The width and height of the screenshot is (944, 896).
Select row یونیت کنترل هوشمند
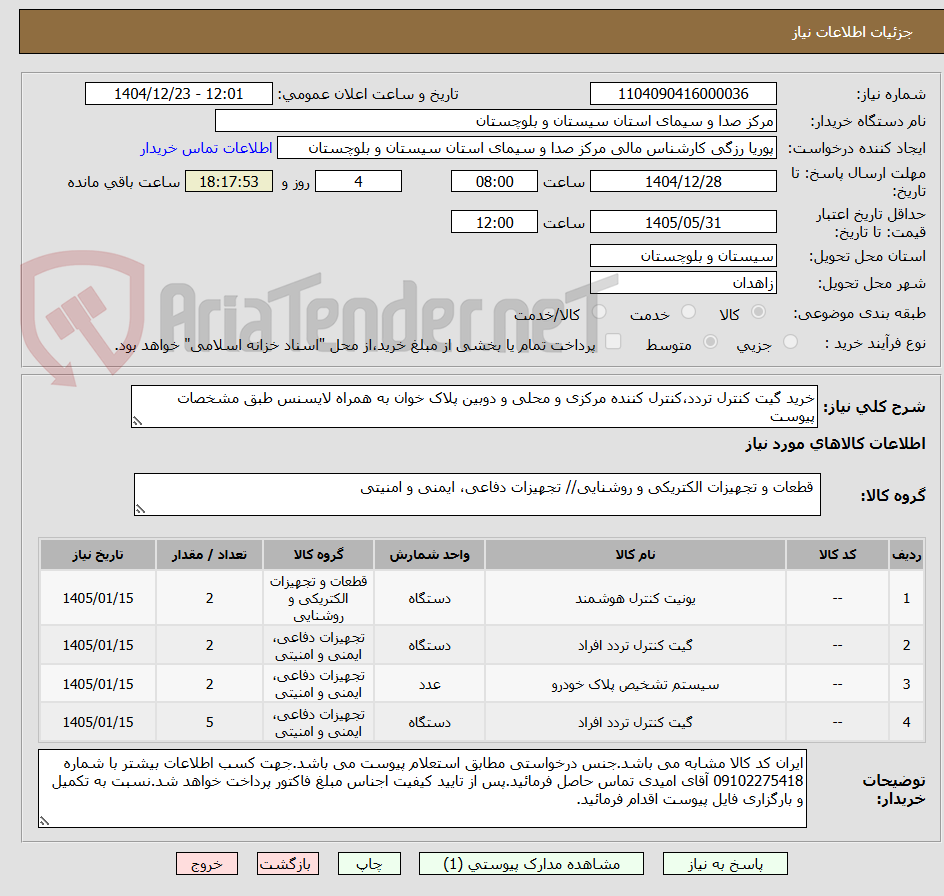pyautogui.click(x=482, y=598)
